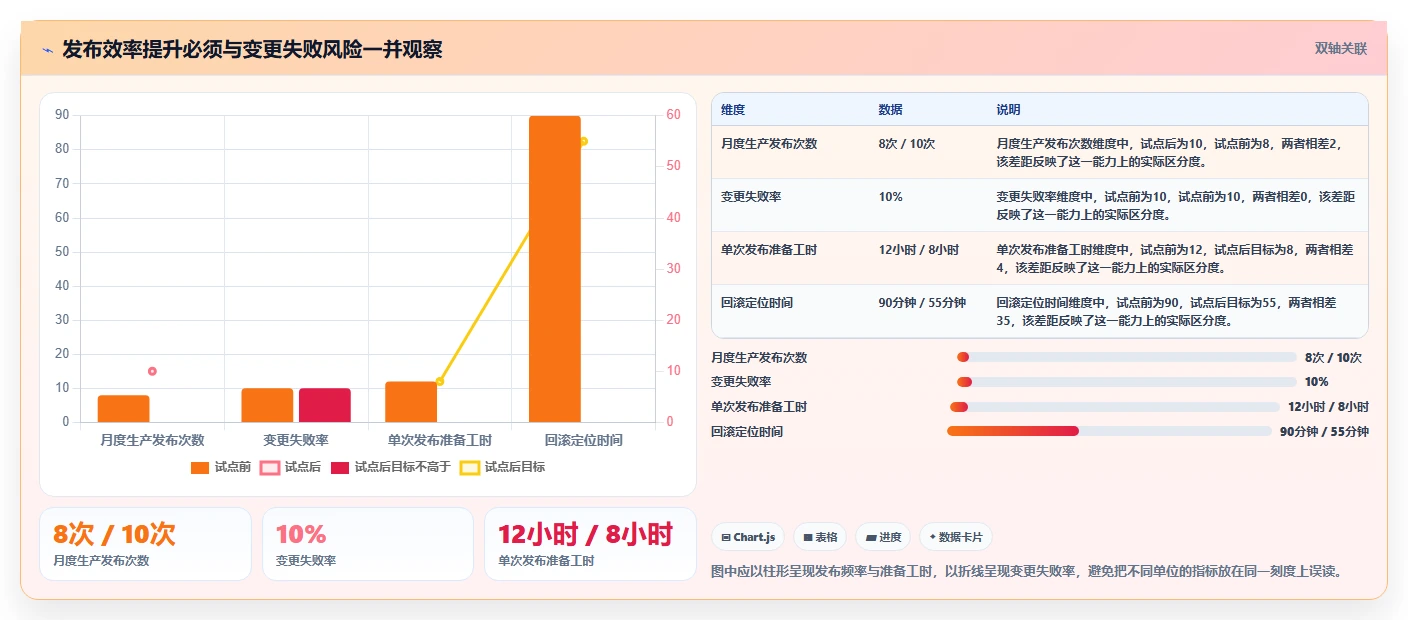Screen dimensions: 1408x620
Task: Click the 单次发布准备工时 table row label
Action: click(x=769, y=250)
